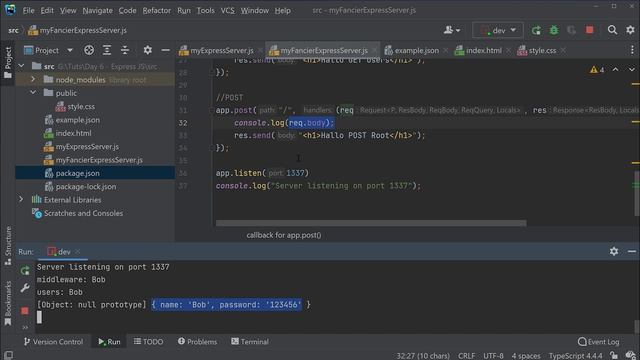The image size is (640, 360).
Task: Open the Window menu
Action: pos(254,10)
